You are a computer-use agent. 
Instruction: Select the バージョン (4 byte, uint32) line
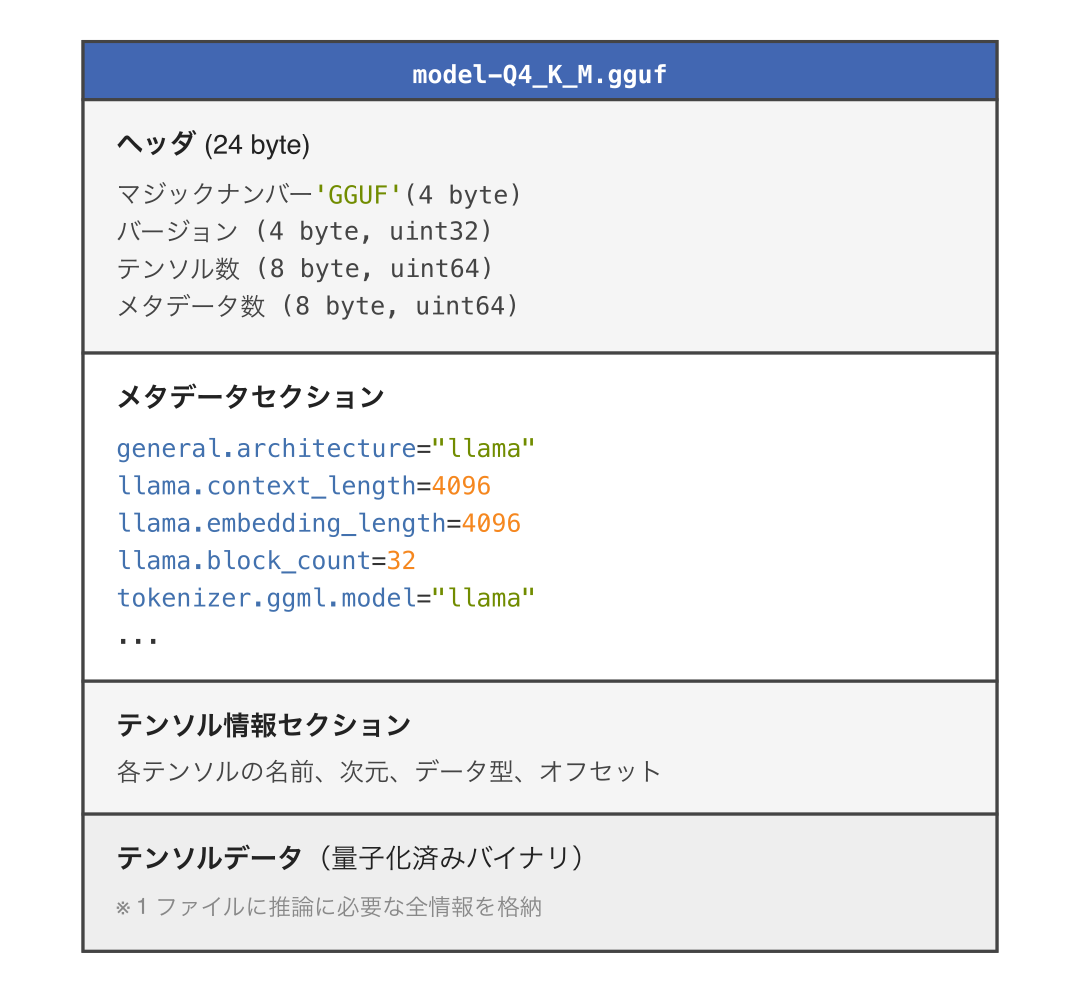click(x=305, y=231)
